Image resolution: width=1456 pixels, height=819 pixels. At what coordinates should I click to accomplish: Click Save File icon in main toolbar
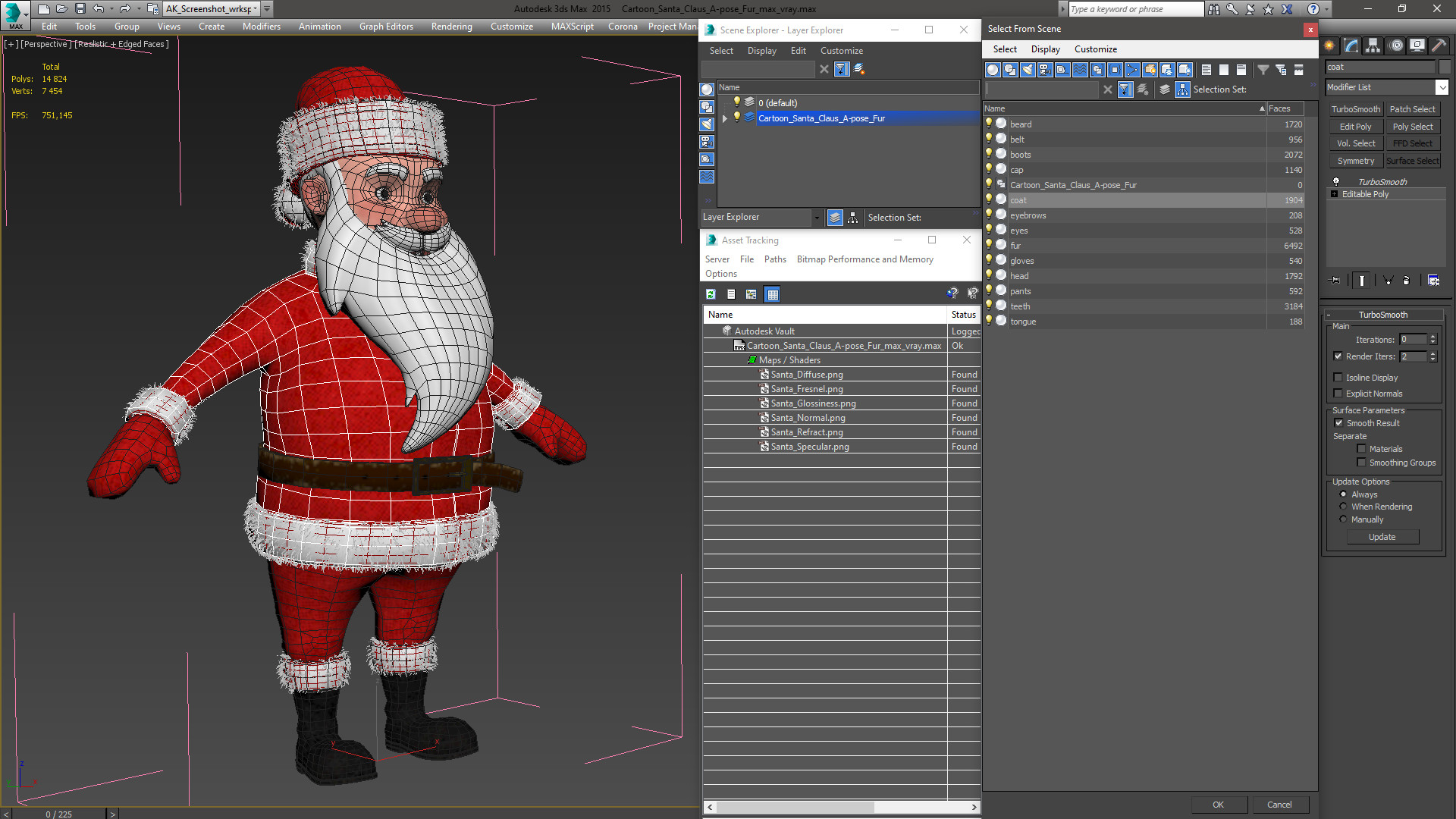[x=80, y=8]
